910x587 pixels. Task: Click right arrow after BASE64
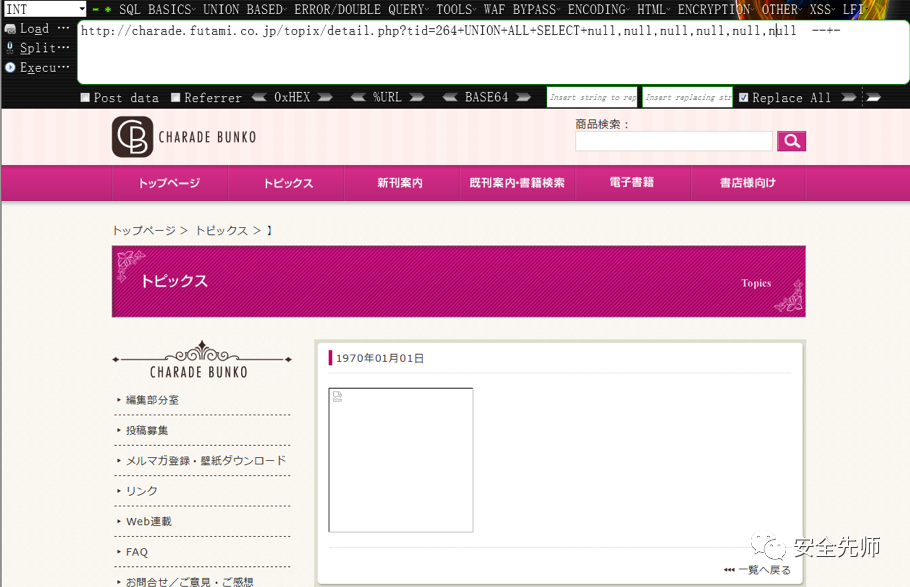click(523, 98)
